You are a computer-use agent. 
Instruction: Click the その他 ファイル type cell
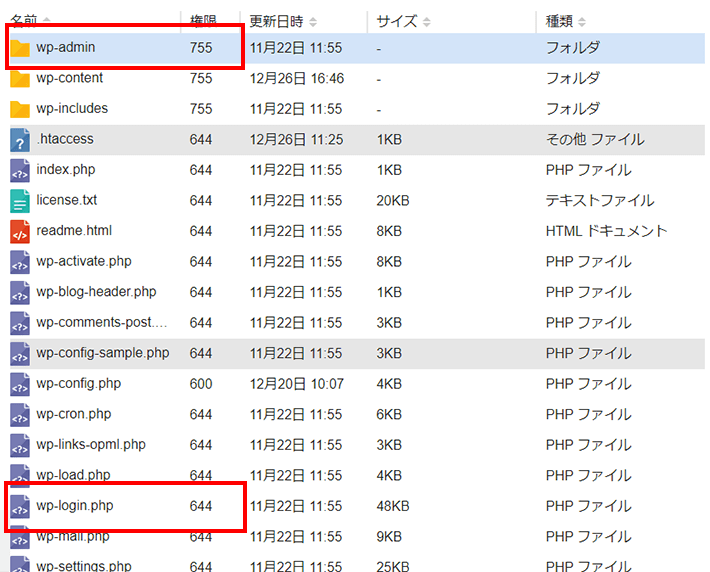click(x=595, y=139)
